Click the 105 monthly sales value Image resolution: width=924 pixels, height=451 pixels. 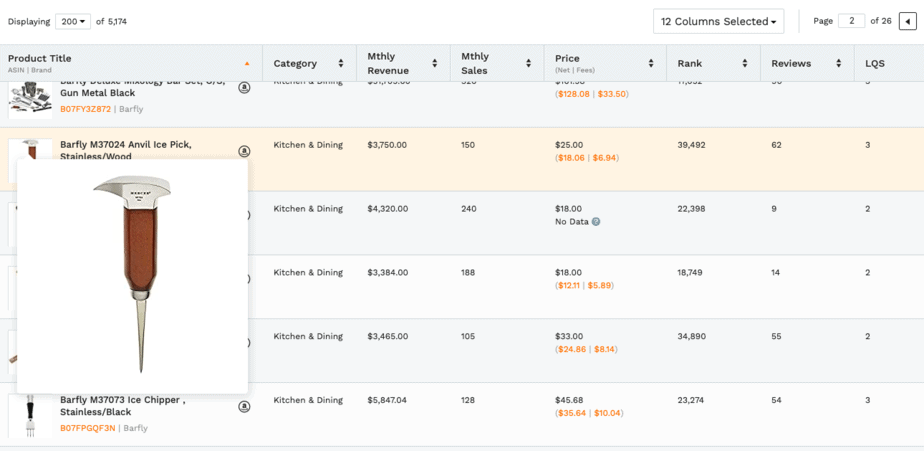[468, 336]
